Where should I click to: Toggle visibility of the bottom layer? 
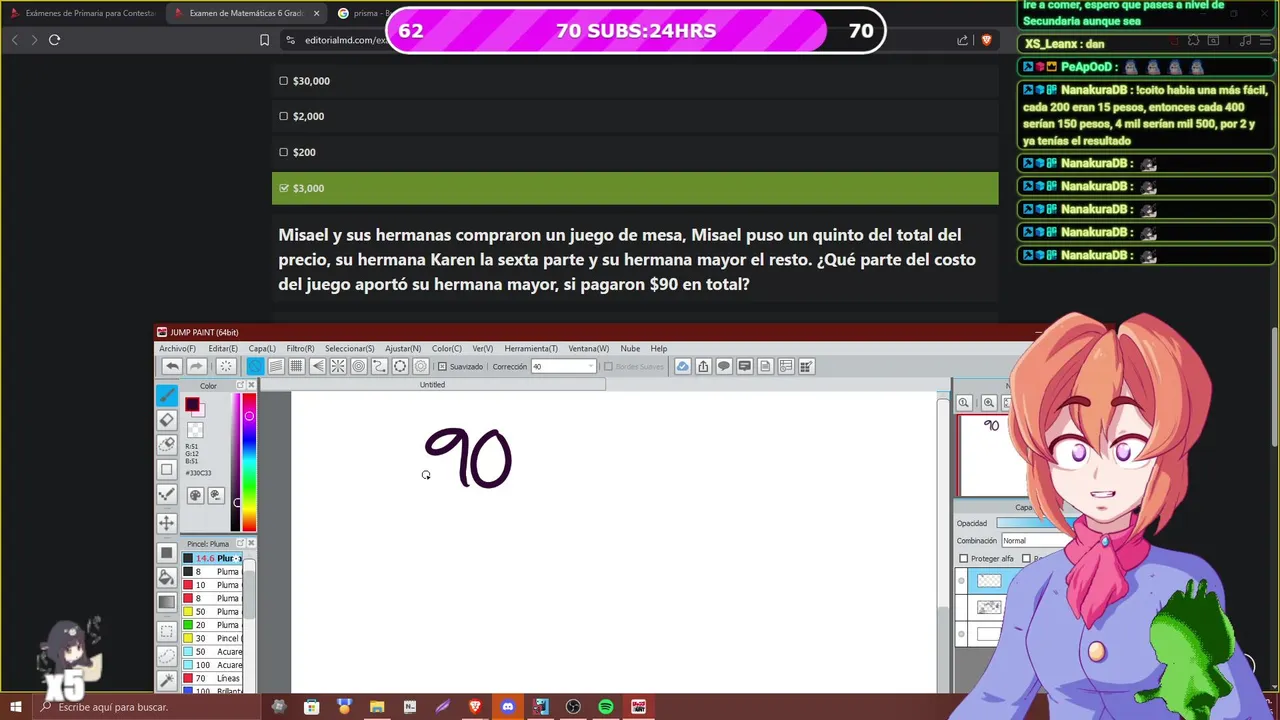(x=962, y=634)
